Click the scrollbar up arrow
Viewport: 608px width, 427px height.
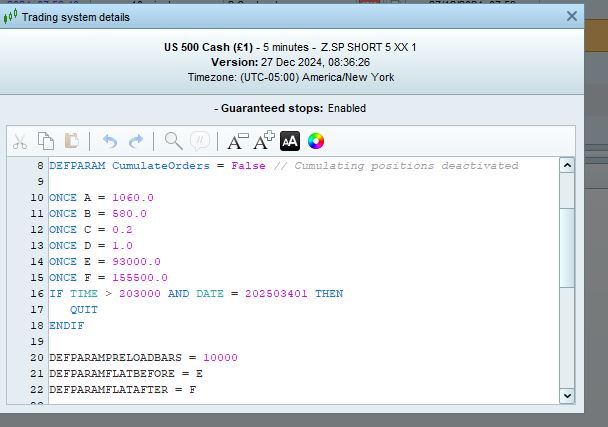coord(567,166)
